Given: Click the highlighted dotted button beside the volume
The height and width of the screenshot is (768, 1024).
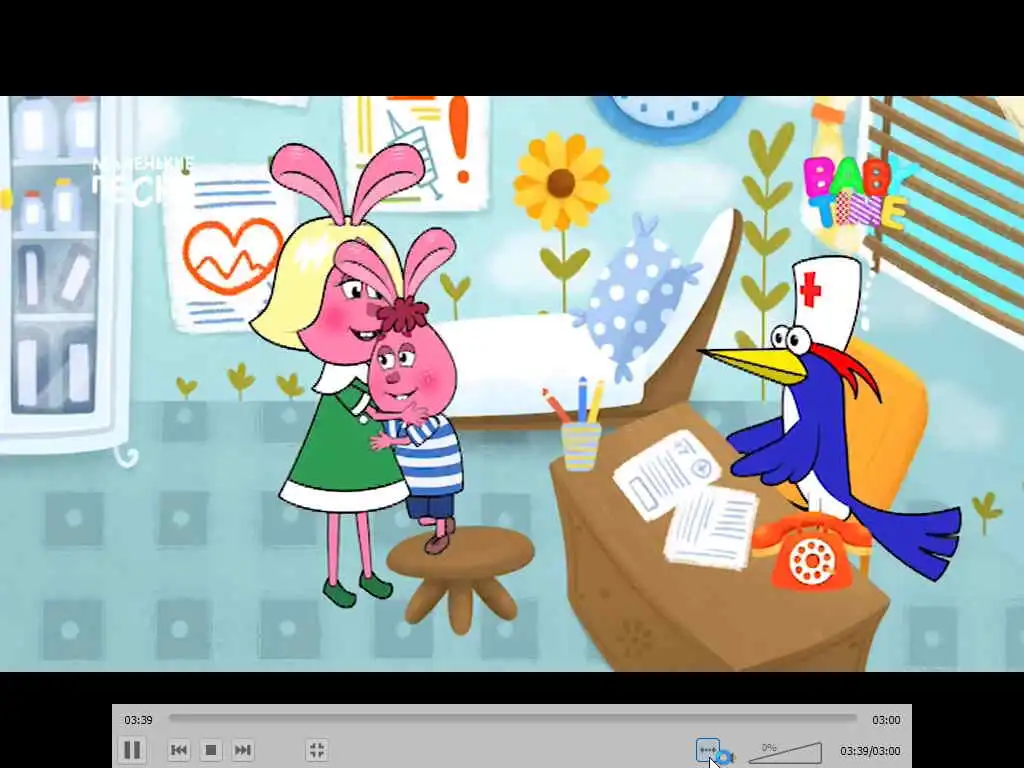Looking at the screenshot, I should pos(708,750).
